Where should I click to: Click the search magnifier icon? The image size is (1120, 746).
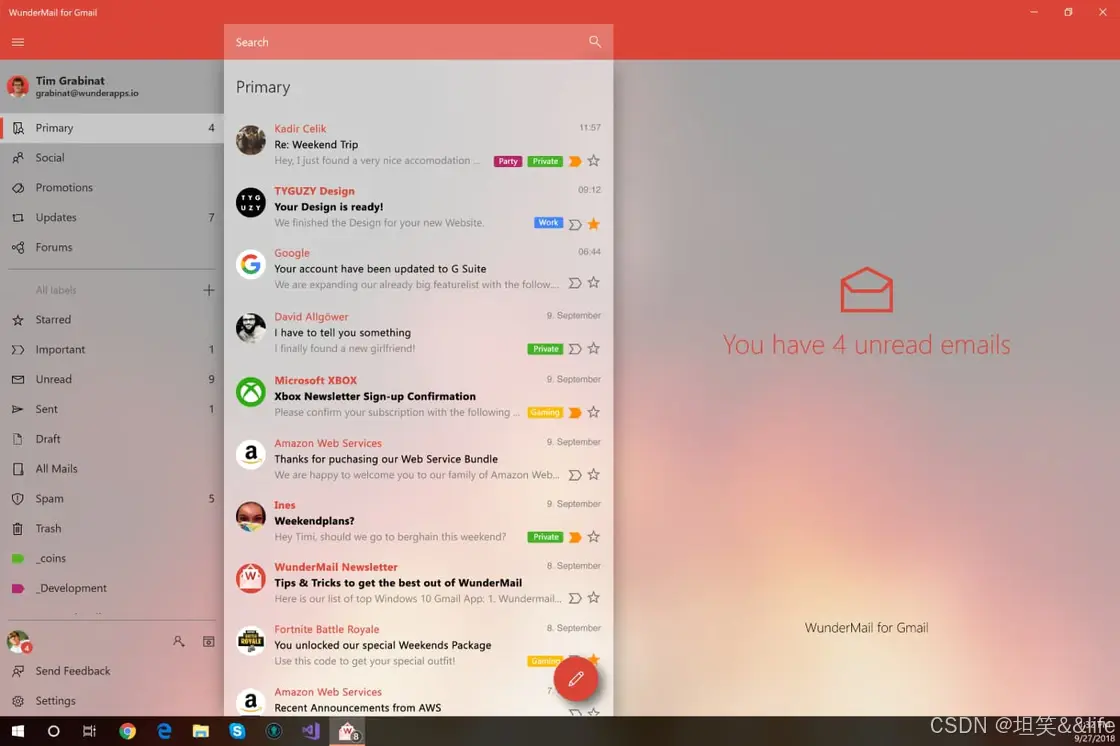pos(594,41)
